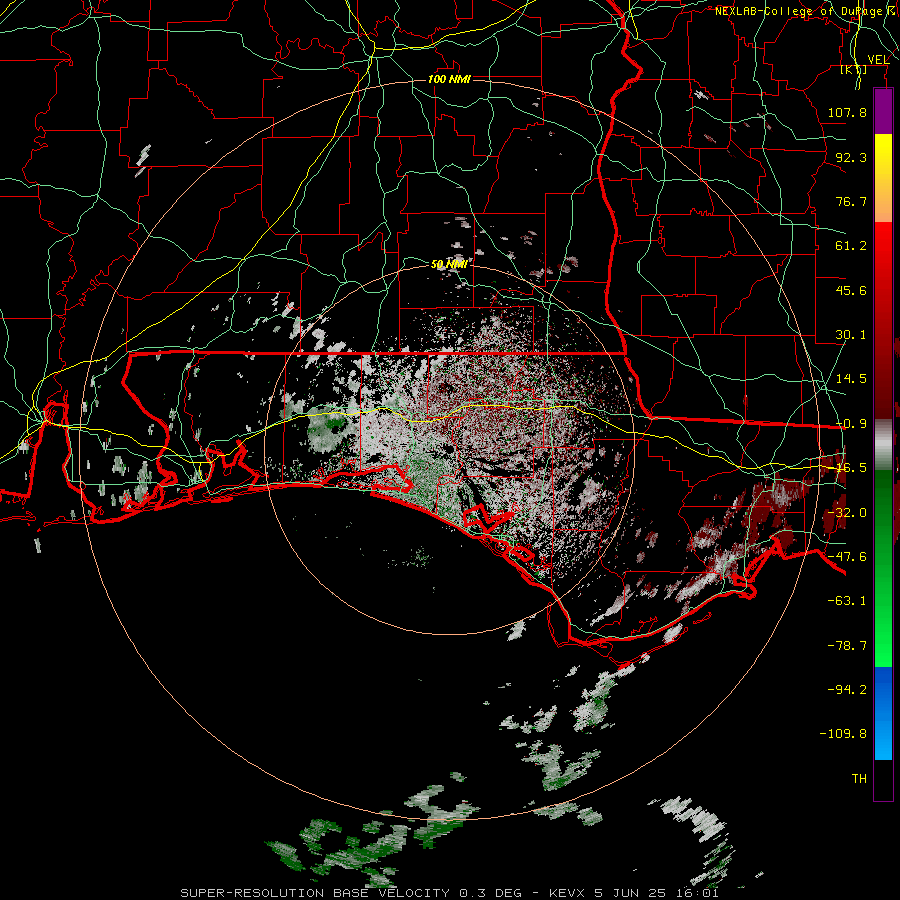
Task: Click the -47.6 velocity scale value
Action: tap(847, 557)
